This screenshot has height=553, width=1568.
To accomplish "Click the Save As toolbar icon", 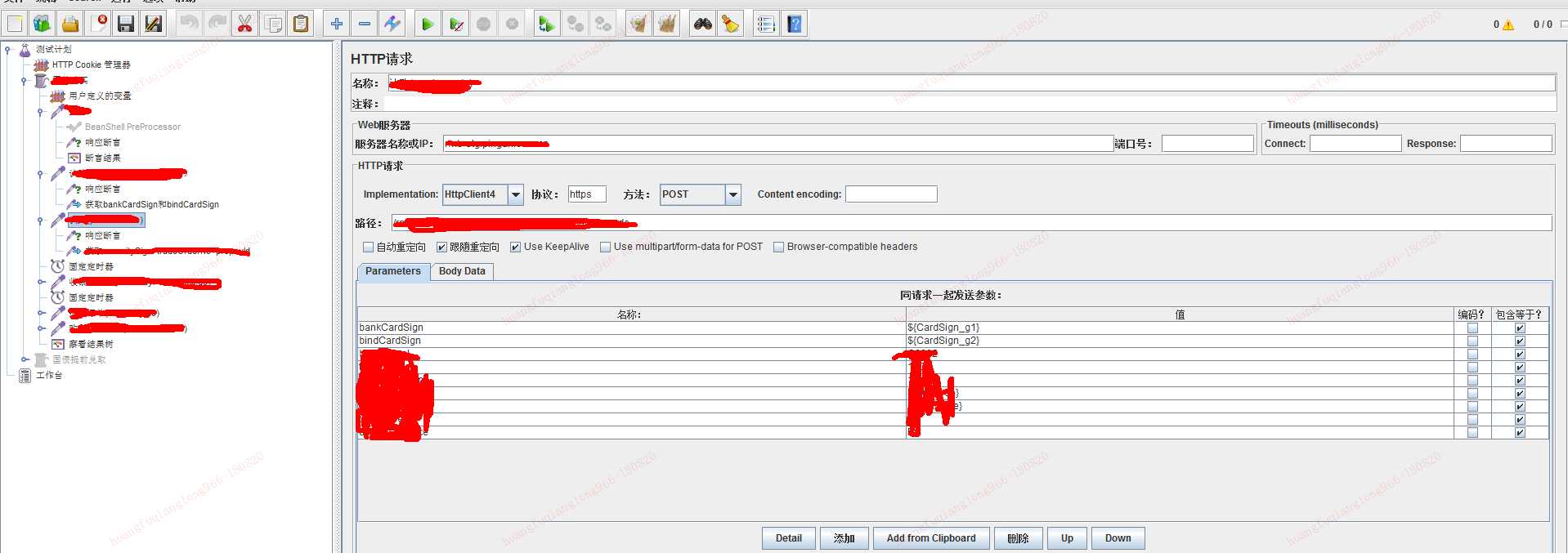I will [x=154, y=25].
